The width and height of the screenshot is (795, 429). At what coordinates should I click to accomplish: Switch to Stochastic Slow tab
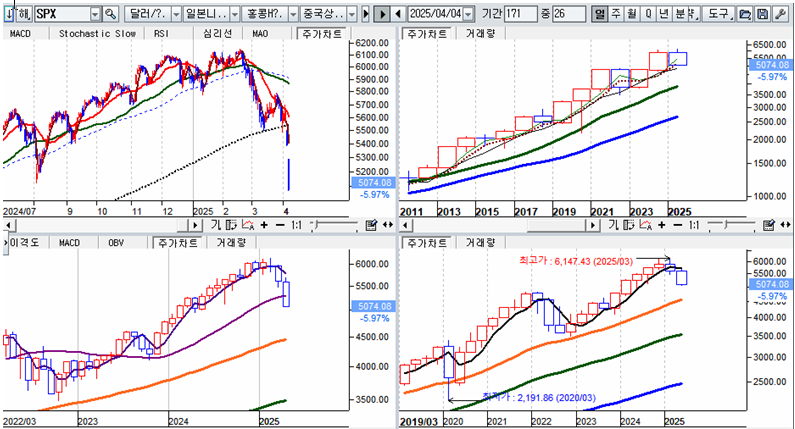coord(97,34)
